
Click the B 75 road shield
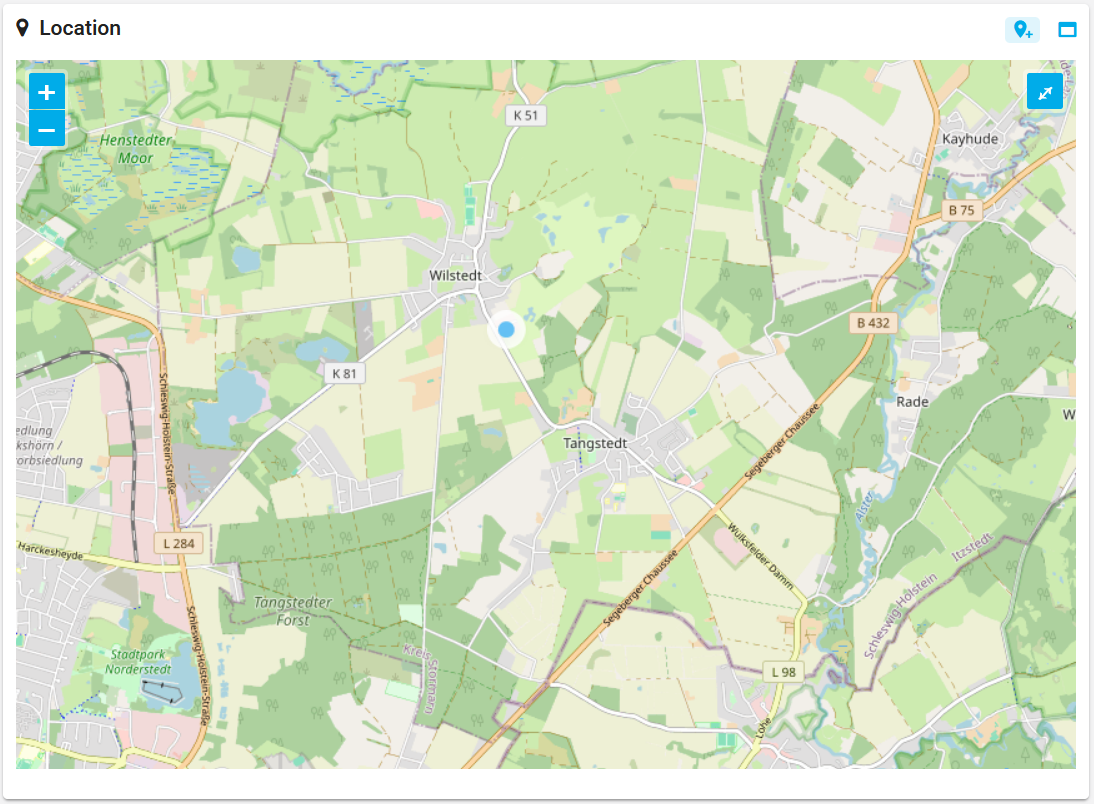(x=961, y=210)
